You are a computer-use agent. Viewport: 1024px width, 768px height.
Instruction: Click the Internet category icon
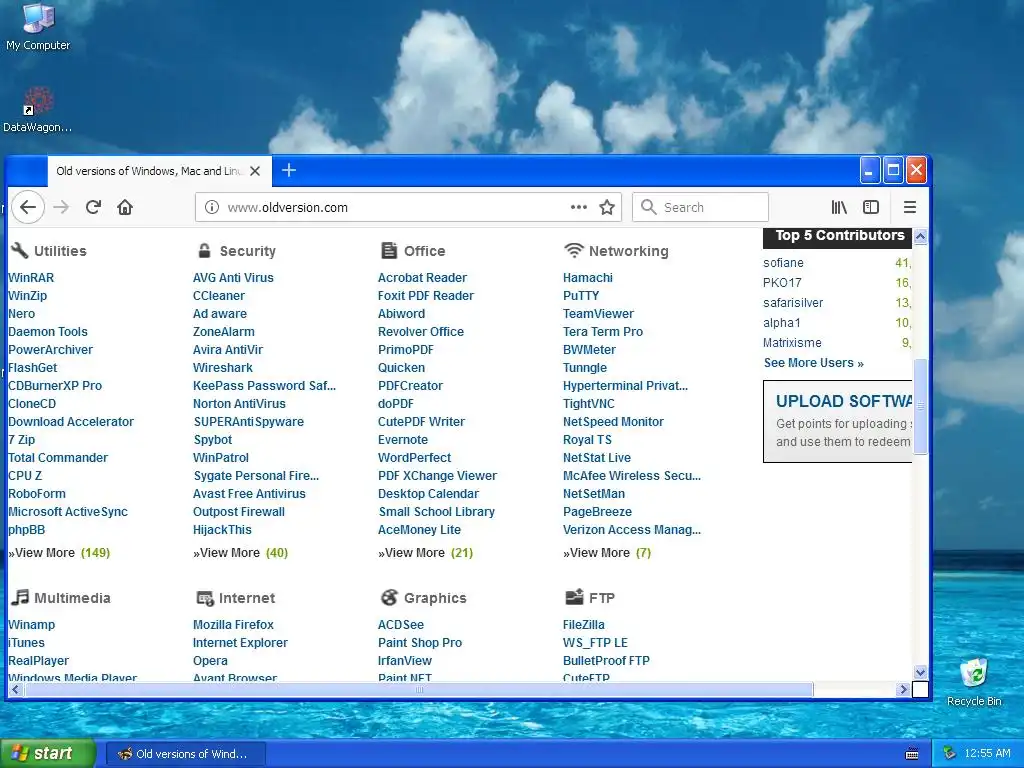tap(205, 598)
